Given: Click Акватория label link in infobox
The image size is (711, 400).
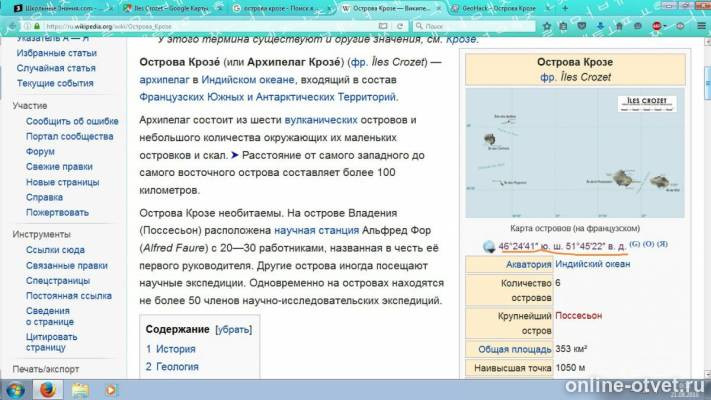Looking at the screenshot, I should (528, 264).
